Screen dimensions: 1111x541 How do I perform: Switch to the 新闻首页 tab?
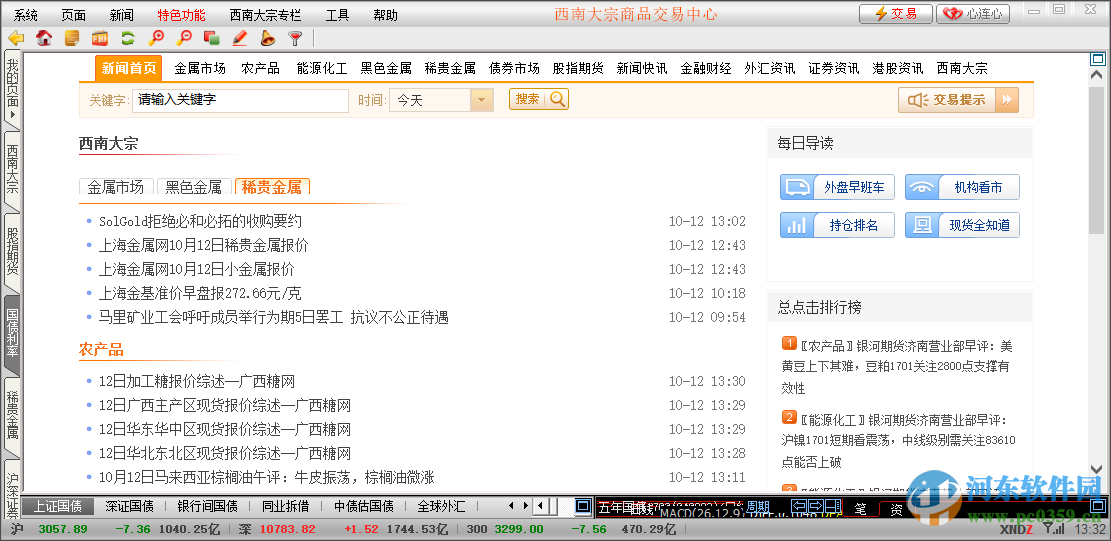click(x=128, y=68)
